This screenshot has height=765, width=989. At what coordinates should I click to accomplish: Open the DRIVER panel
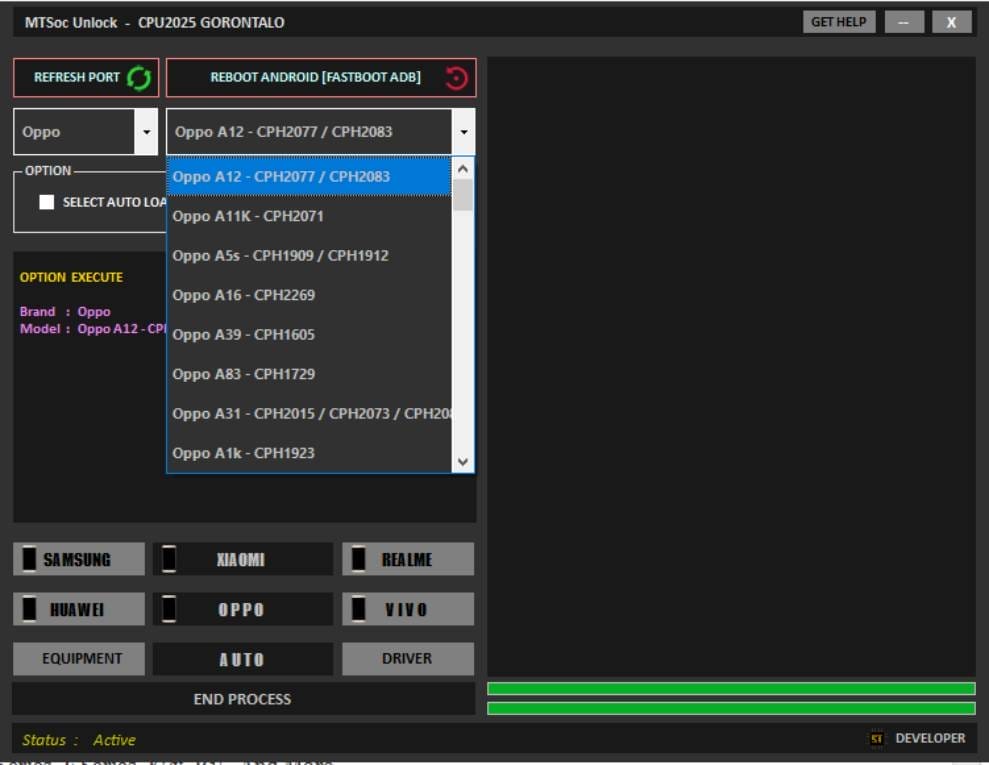[x=407, y=658]
